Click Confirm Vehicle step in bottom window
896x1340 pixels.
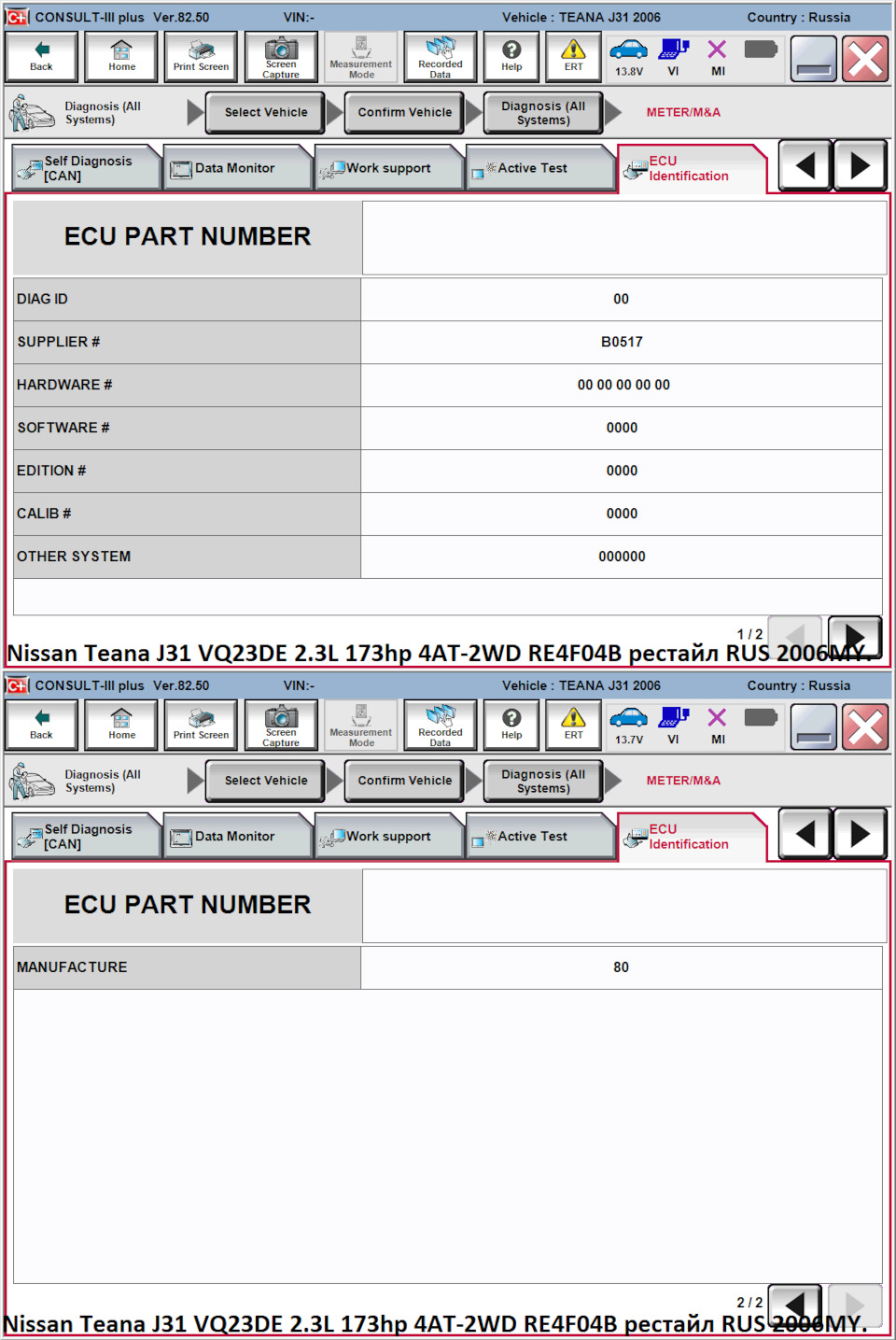[404, 781]
